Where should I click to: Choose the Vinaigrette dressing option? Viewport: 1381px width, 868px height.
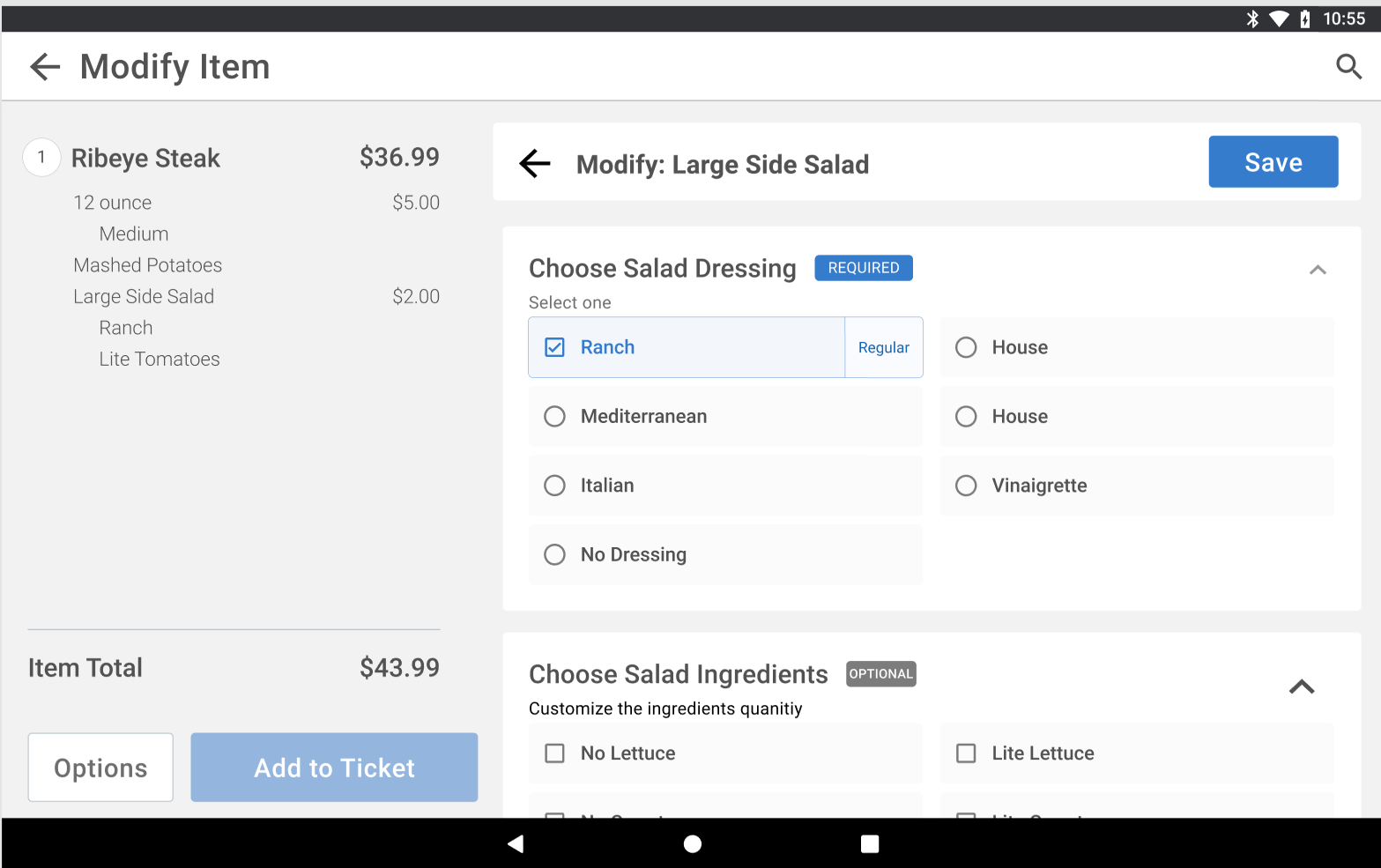967,486
